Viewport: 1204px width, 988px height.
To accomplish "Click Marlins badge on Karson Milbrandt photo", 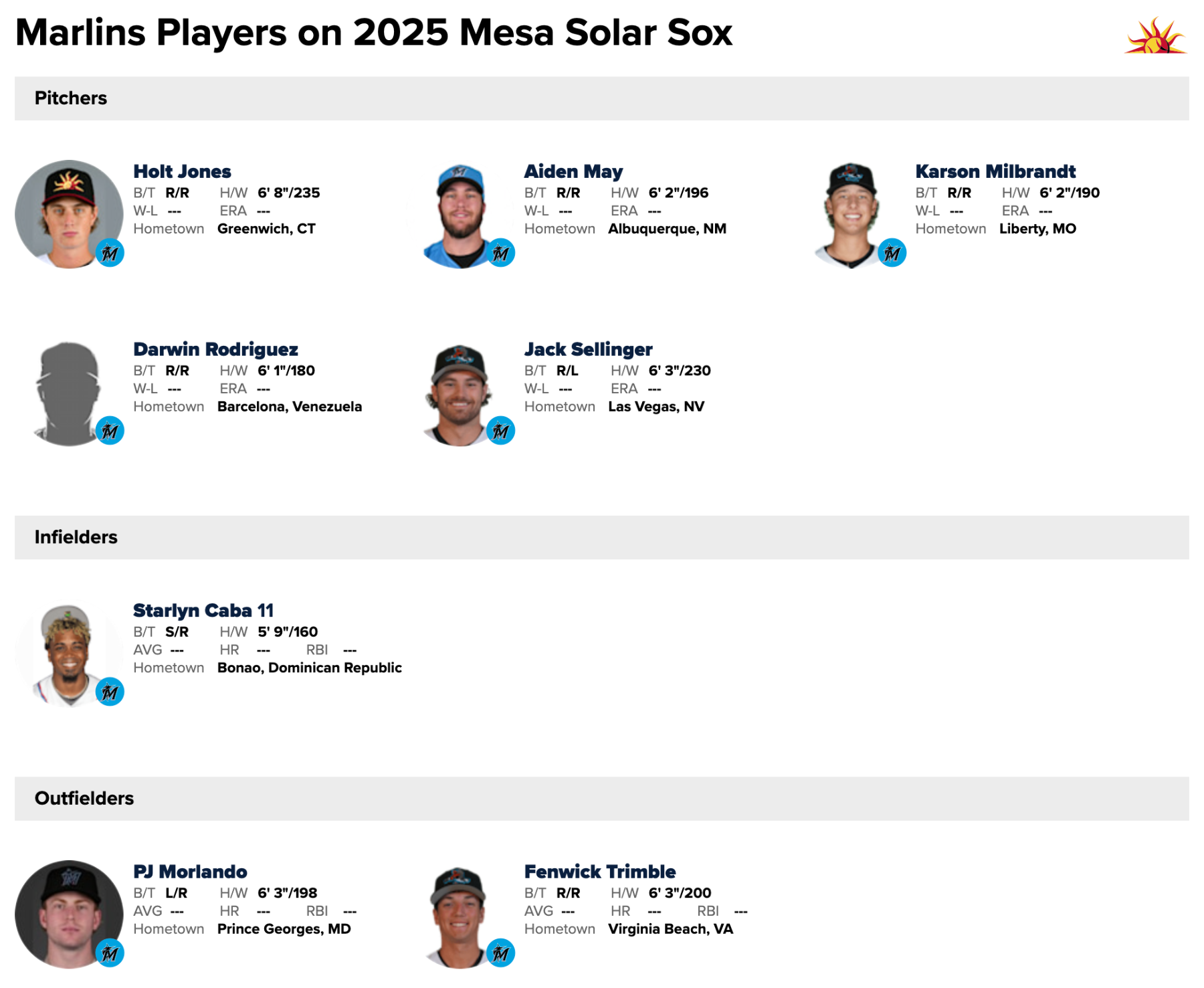I will pos(892,254).
